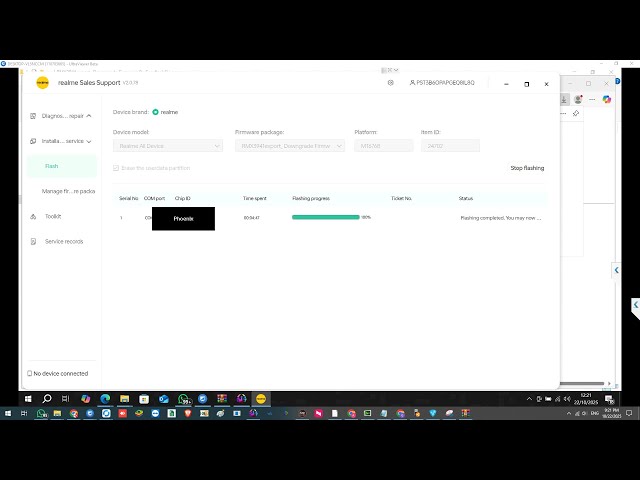The image size is (640, 480).
Task: Open the 12:21 clock on remote taskbar
Action: tap(586, 398)
